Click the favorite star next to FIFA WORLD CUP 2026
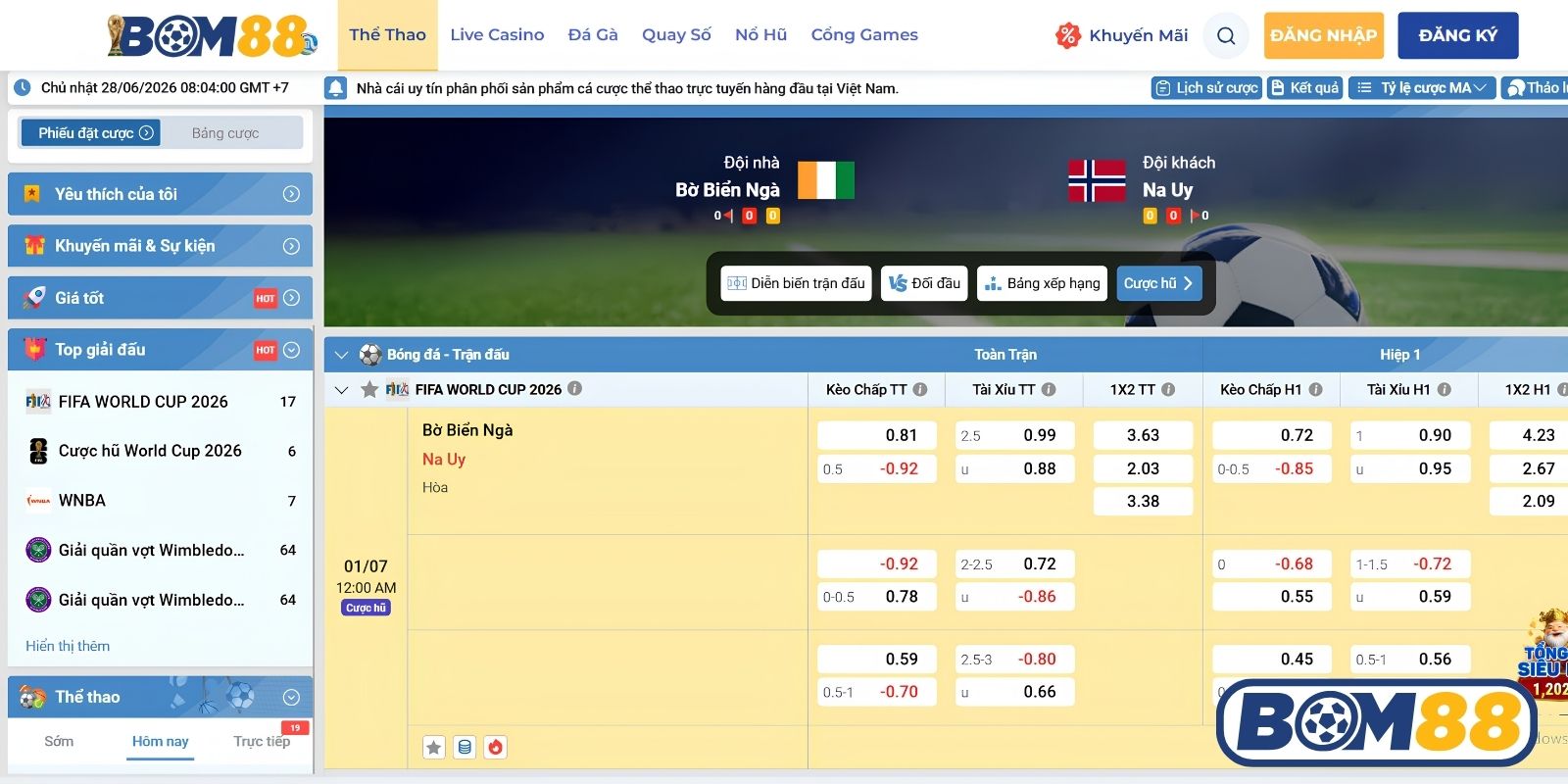This screenshot has width=1568, height=784. point(369,389)
